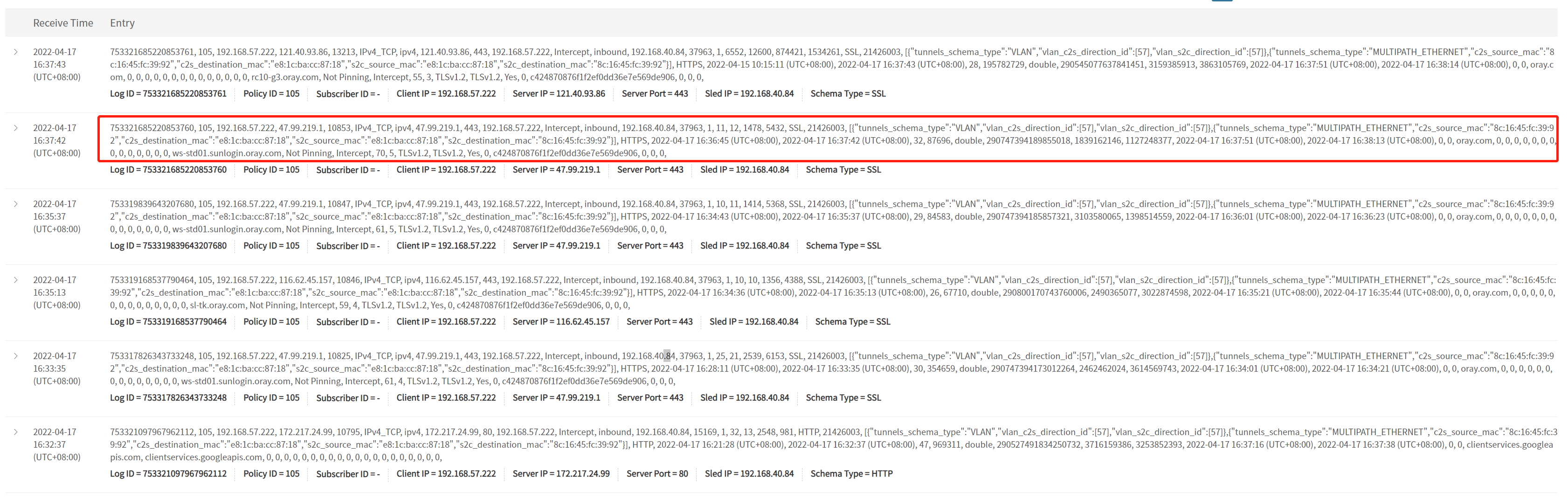Click the Entry column header

pos(122,23)
